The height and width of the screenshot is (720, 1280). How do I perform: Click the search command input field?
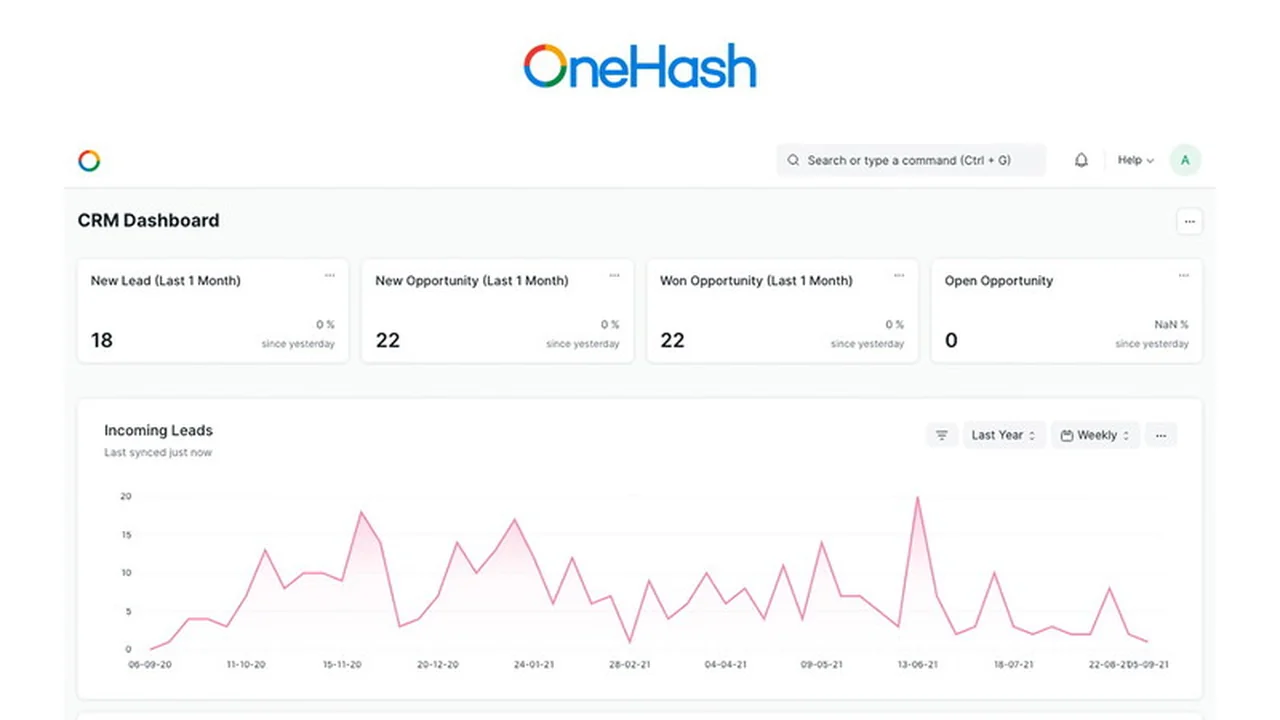pyautogui.click(x=911, y=160)
